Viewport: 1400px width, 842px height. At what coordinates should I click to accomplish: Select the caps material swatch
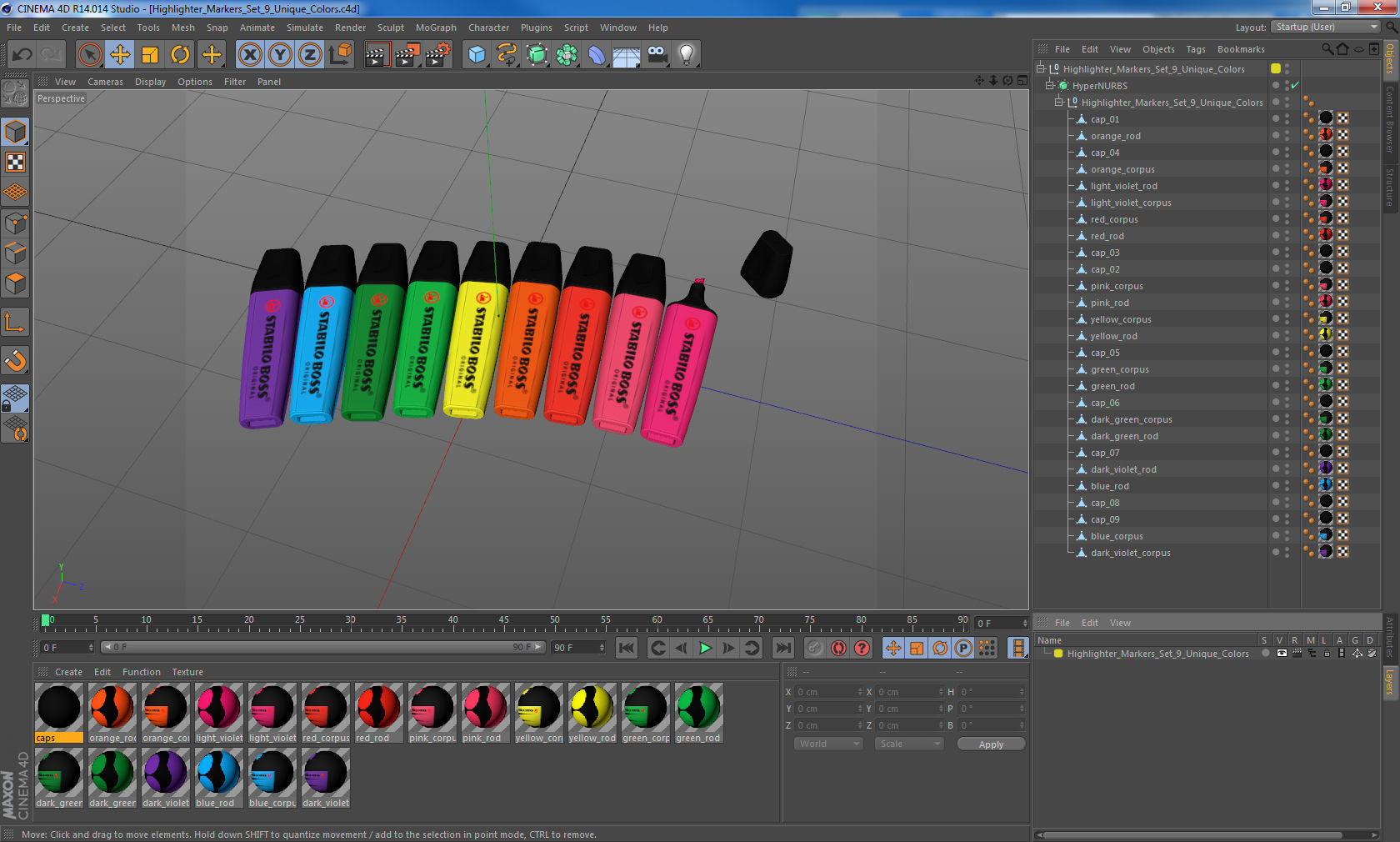click(59, 713)
